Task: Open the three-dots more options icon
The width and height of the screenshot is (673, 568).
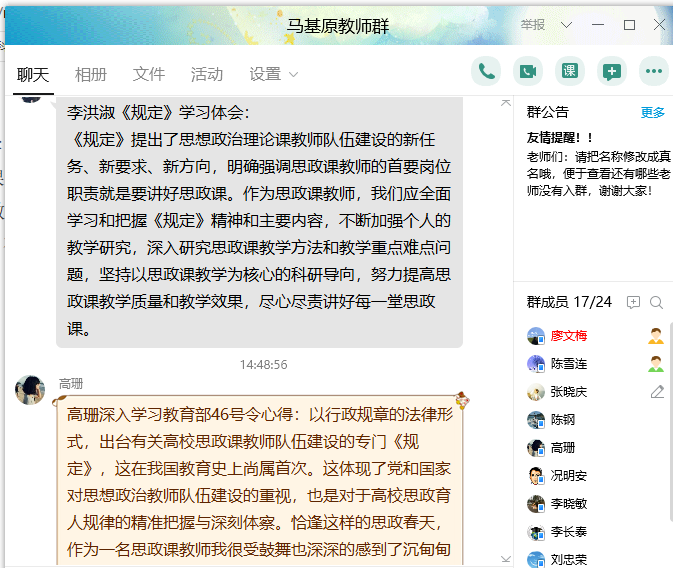Action: click(x=654, y=71)
